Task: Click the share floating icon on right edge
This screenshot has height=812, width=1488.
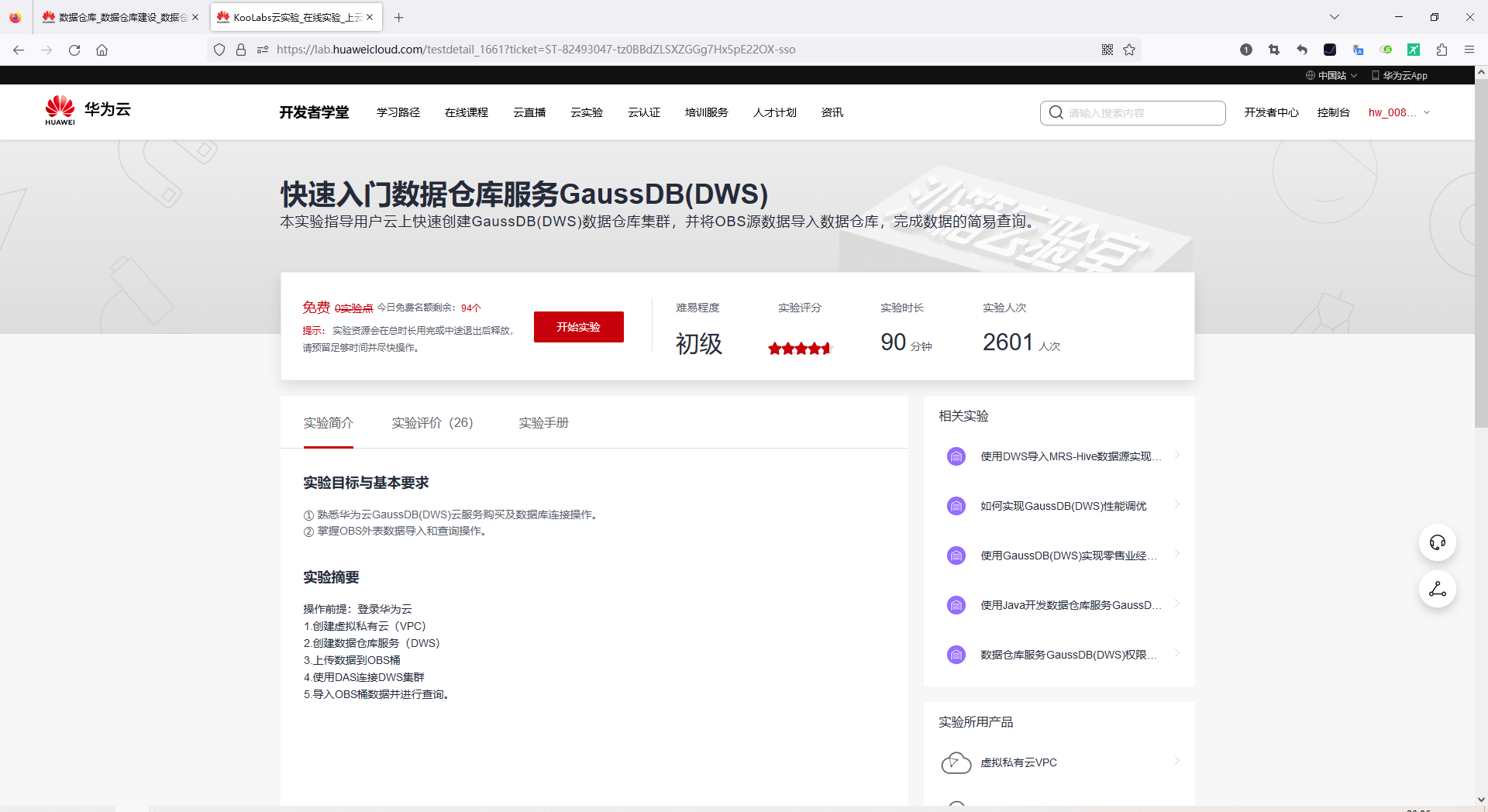Action: pos(1437,590)
